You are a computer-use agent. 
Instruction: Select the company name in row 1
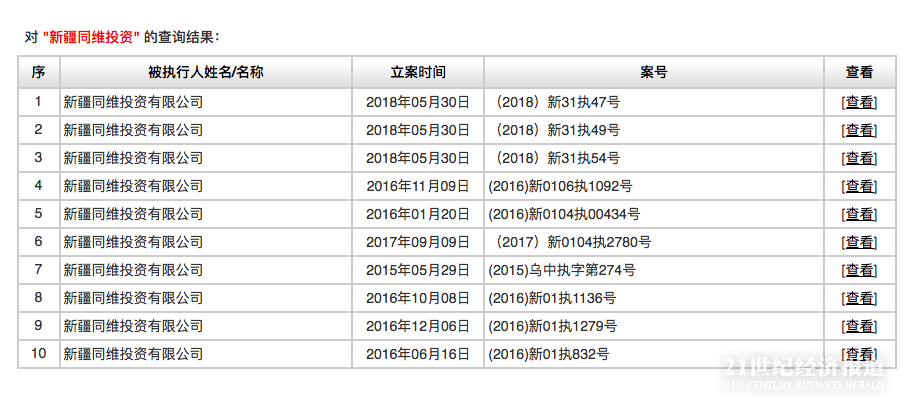point(133,102)
